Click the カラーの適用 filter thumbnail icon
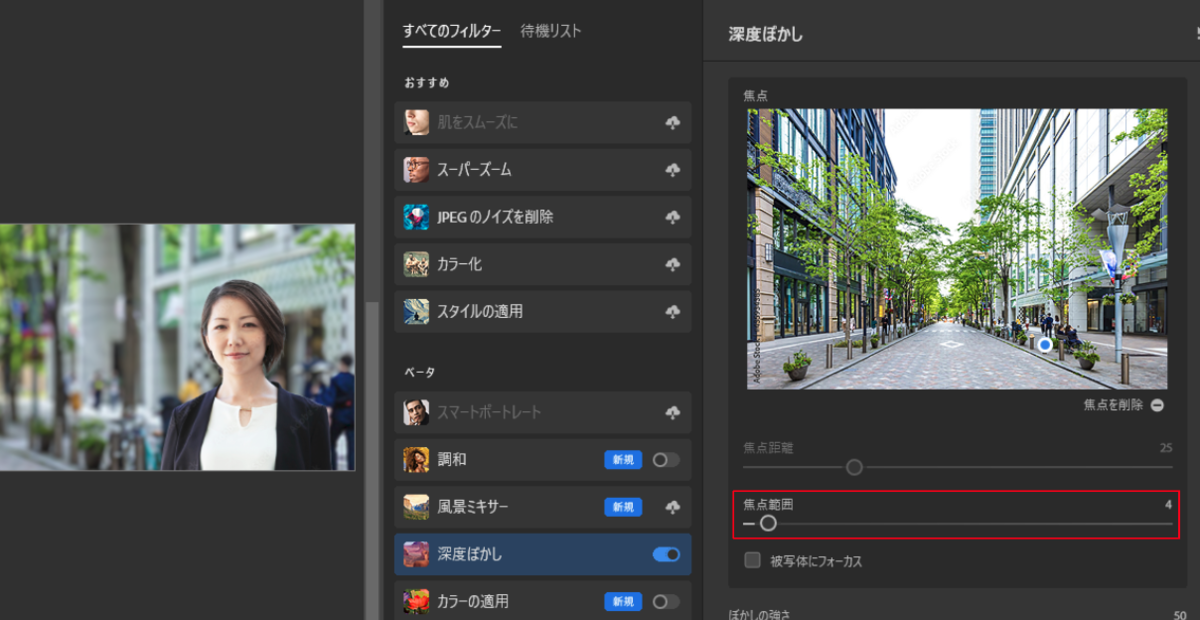 coord(416,601)
